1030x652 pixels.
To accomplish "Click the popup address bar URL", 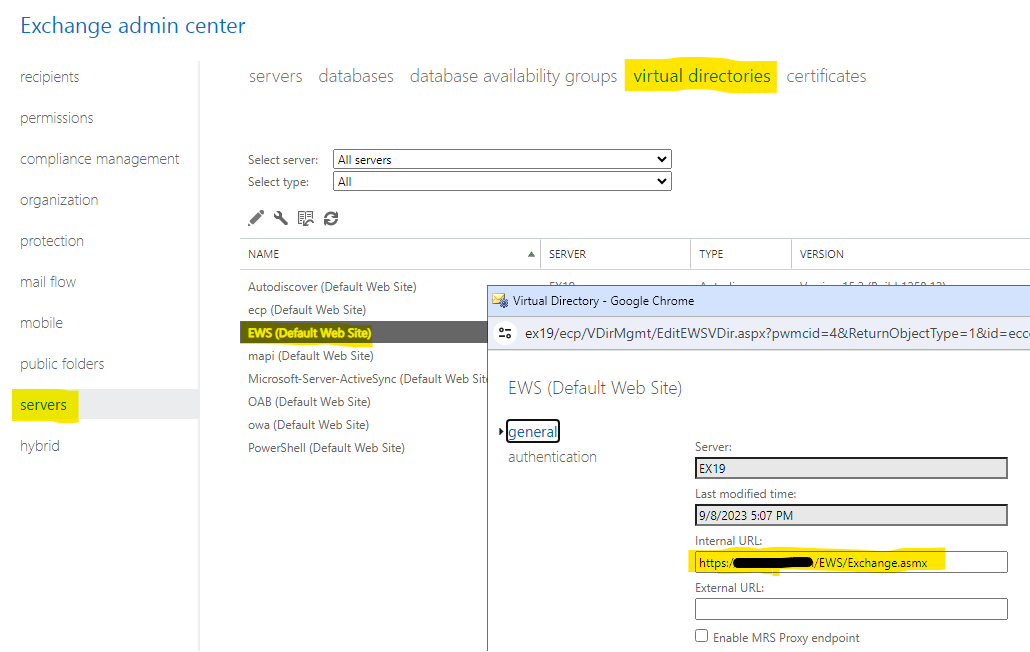I will [777, 334].
